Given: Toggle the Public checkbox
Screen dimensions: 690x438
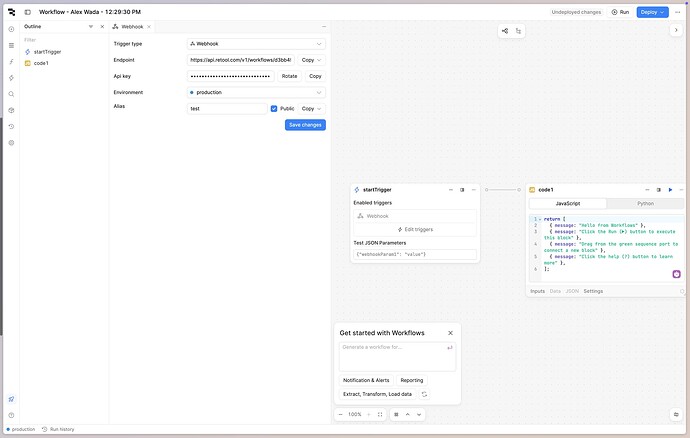Looking at the screenshot, I should click(274, 109).
